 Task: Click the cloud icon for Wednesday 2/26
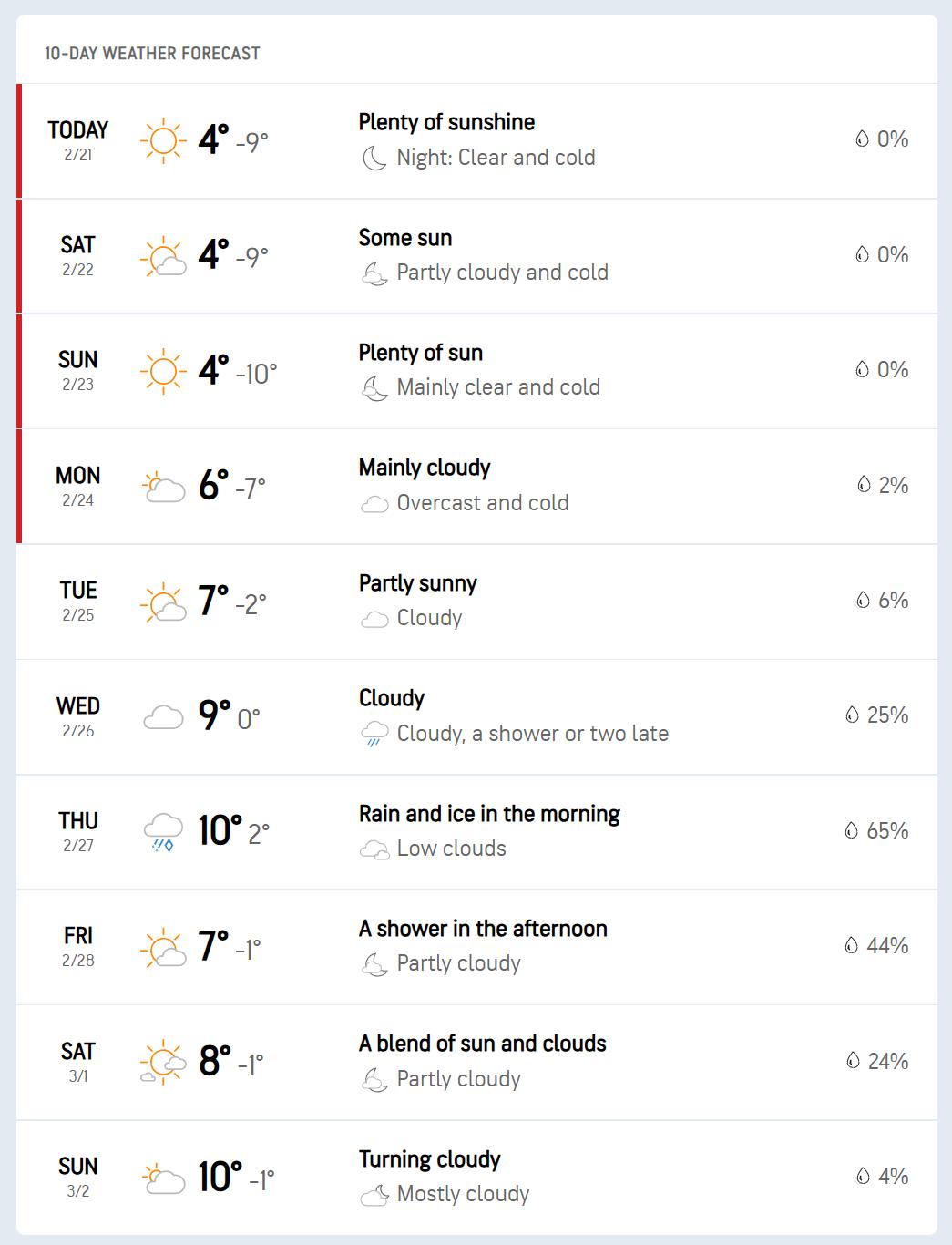tap(164, 717)
